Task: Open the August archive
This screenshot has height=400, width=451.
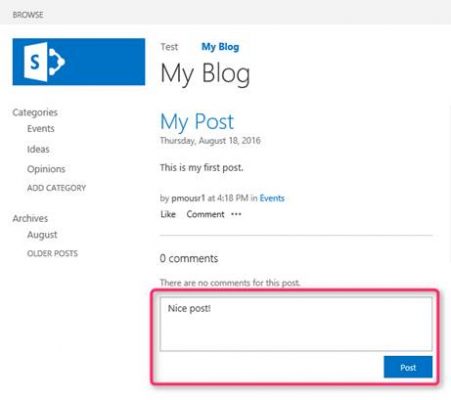Action: click(42, 235)
